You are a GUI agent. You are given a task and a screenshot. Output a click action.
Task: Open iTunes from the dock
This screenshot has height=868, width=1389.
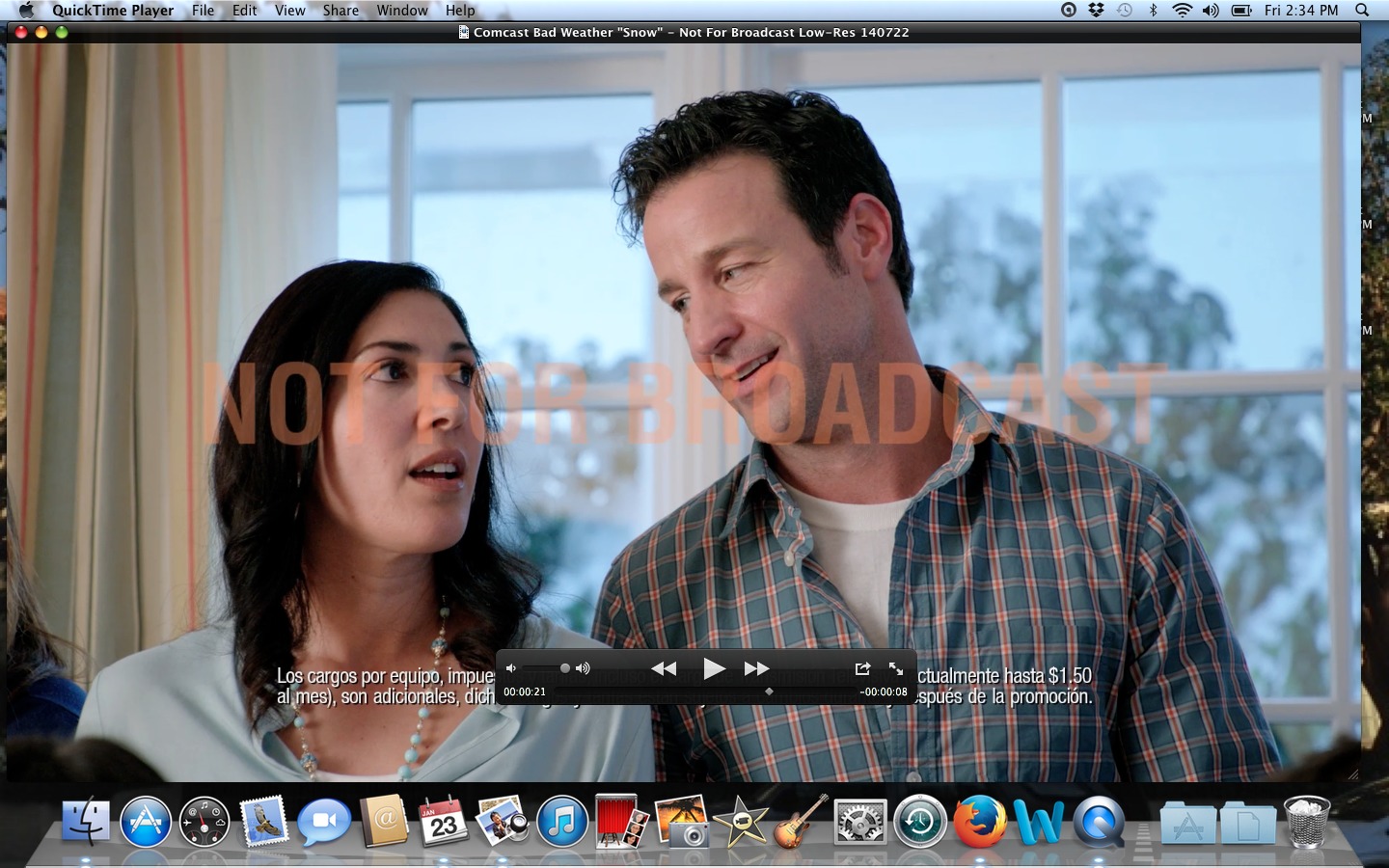[561, 823]
